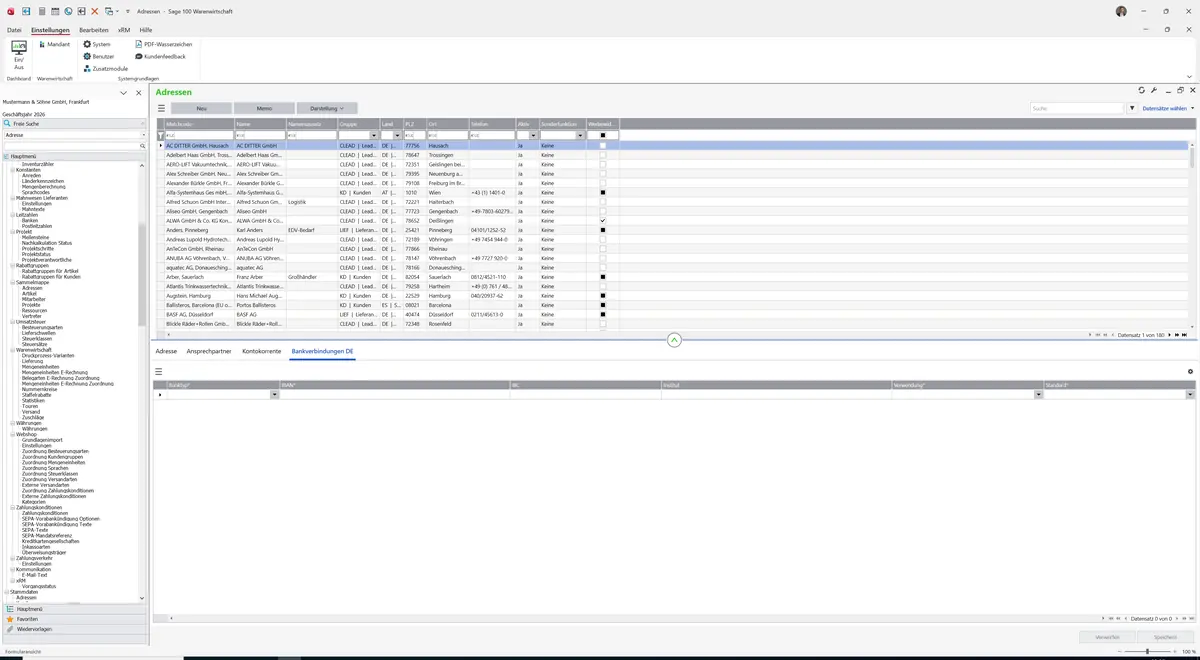The image size is (1200, 660).
Task: Toggle Werbewid checkbox for BASF AG, Düsseldorf
Action: (x=602, y=315)
